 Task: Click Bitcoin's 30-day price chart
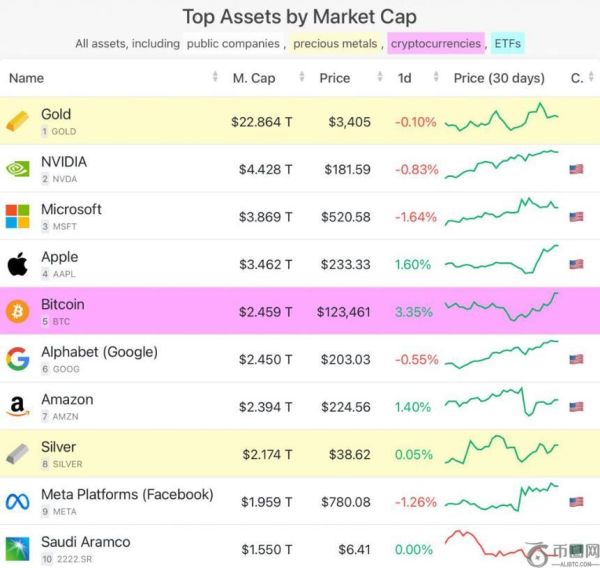502,306
